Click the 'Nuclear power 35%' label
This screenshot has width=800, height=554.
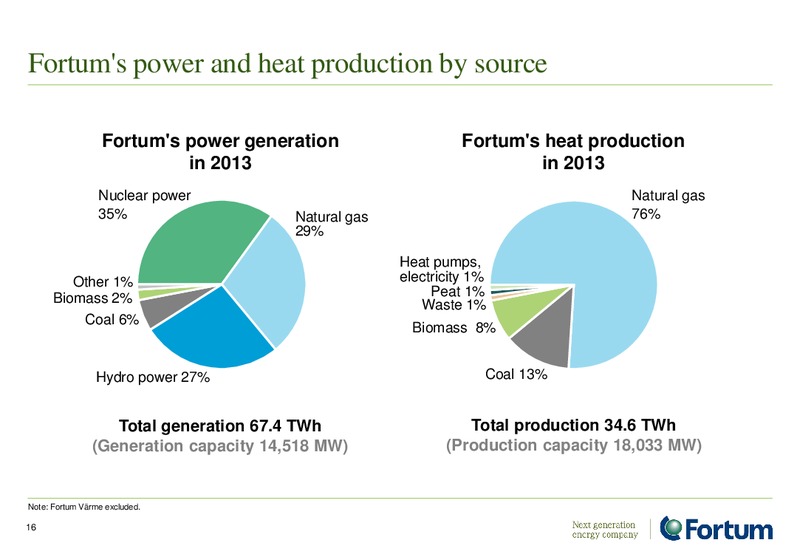(144, 205)
